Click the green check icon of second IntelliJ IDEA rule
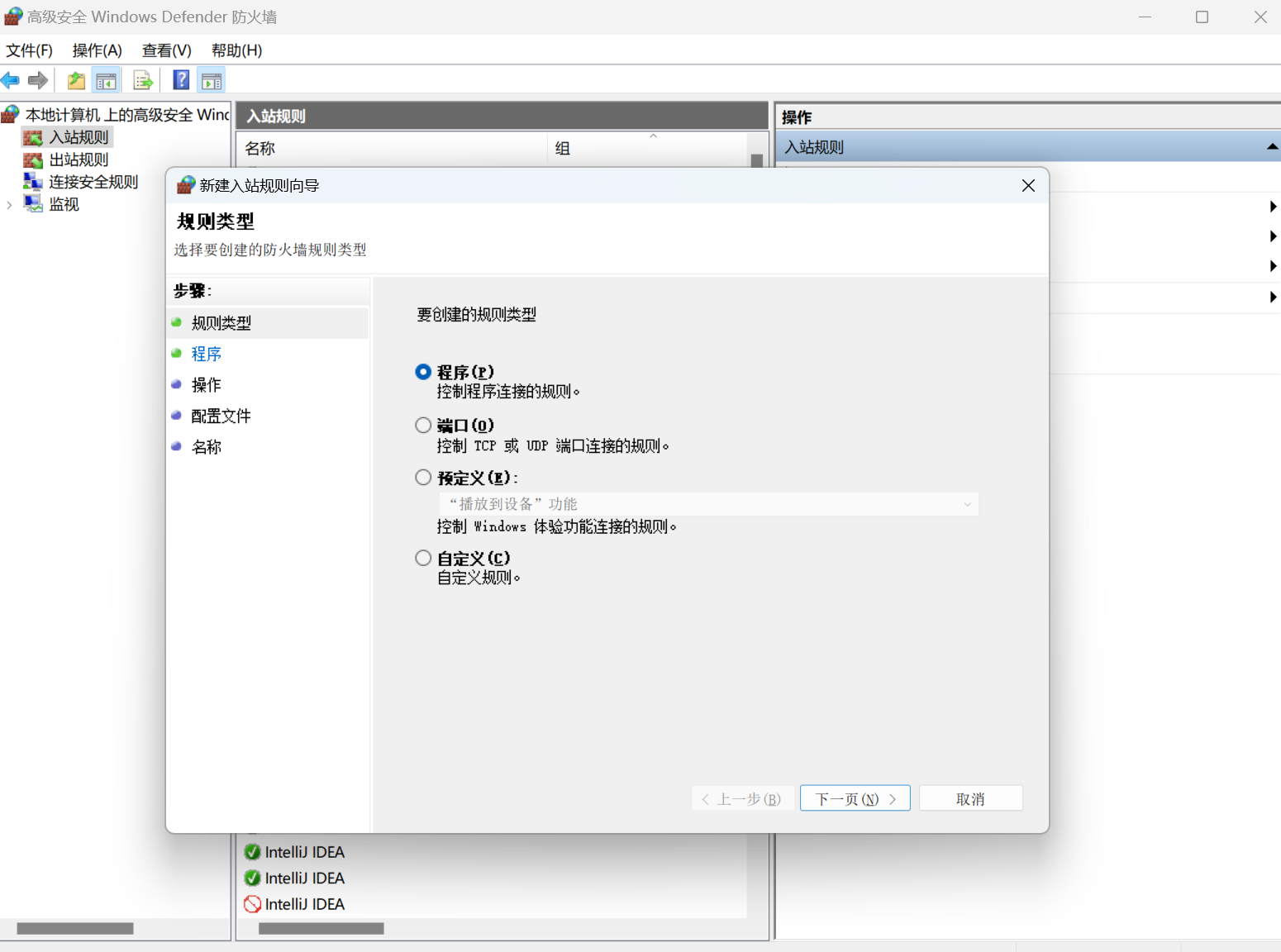This screenshot has height=952, width=1281. pos(253,878)
